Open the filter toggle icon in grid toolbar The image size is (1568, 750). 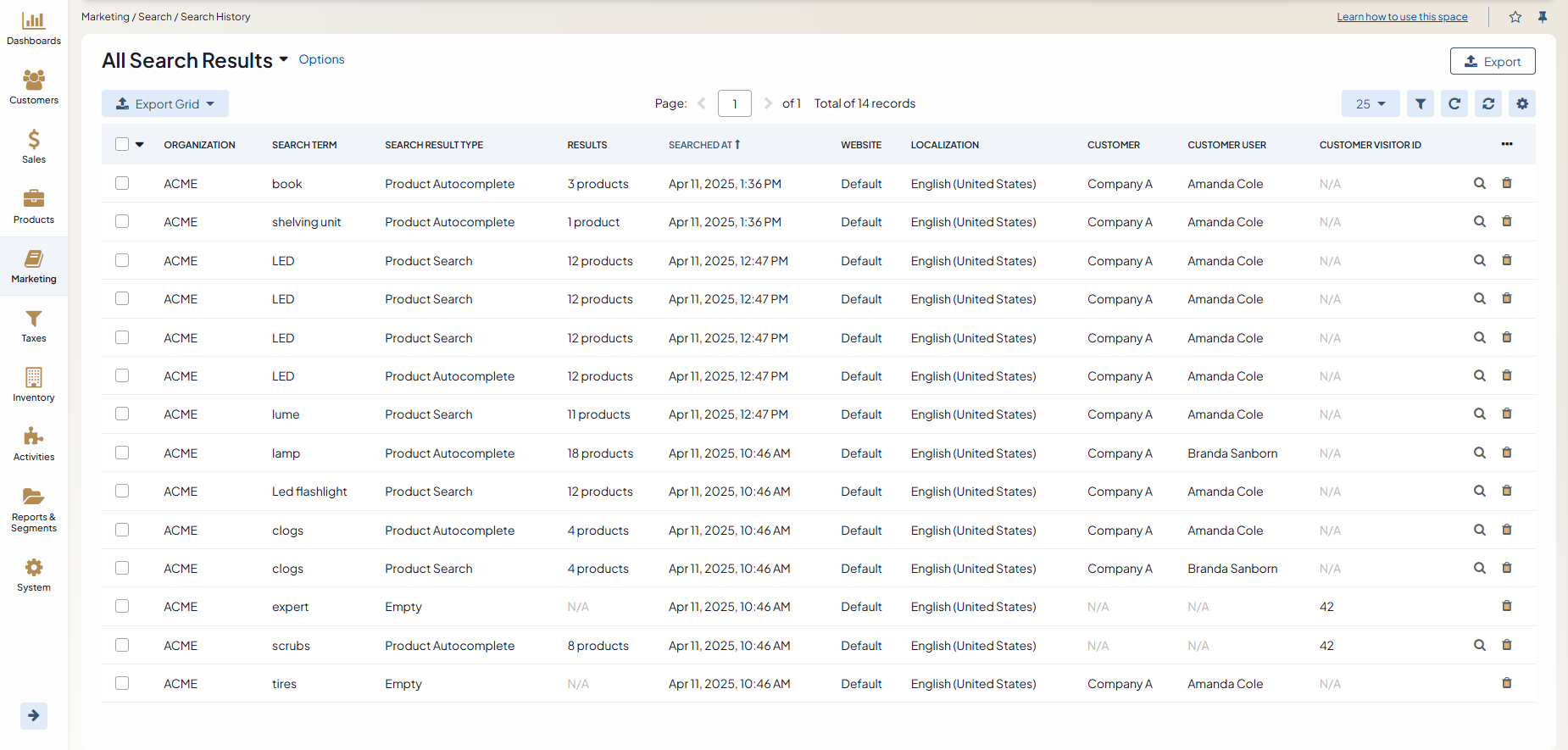point(1421,103)
